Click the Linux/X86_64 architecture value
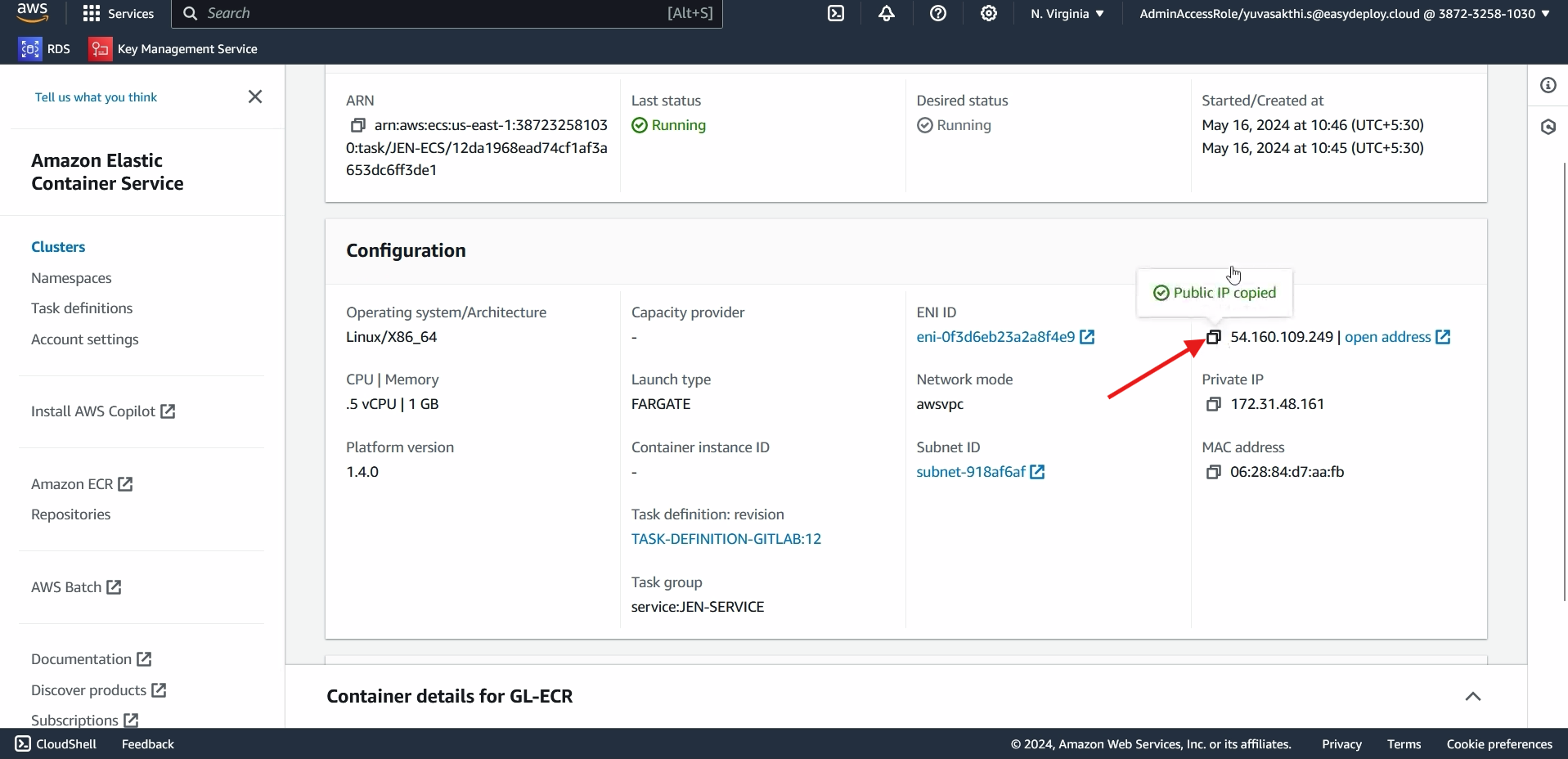The width and height of the screenshot is (1568, 759). point(392,337)
